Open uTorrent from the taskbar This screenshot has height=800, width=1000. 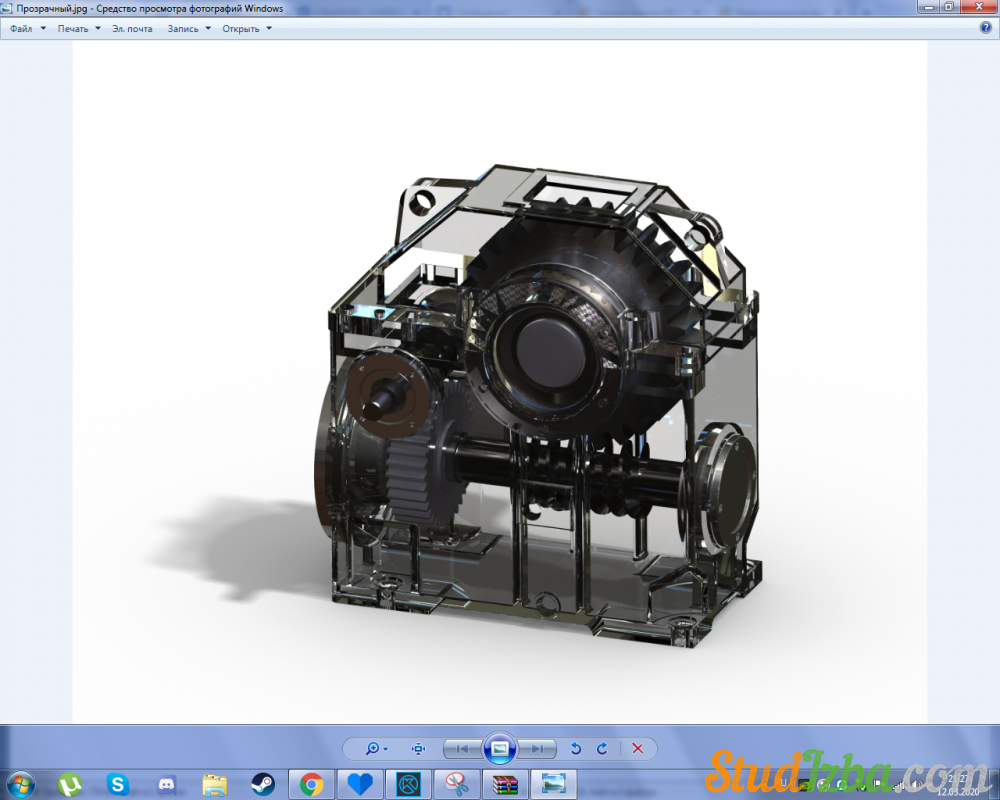[x=70, y=784]
